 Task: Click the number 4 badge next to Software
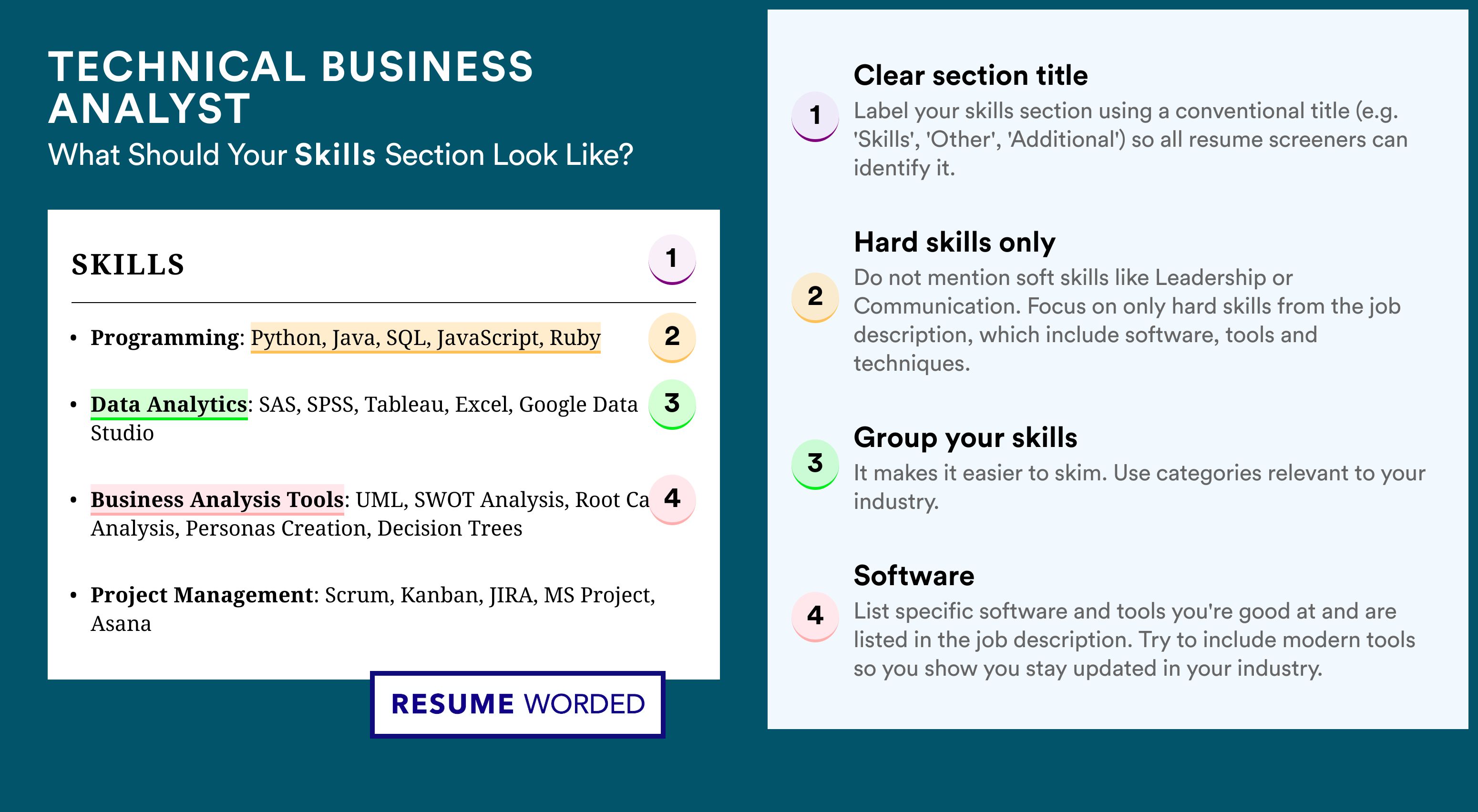pos(815,617)
